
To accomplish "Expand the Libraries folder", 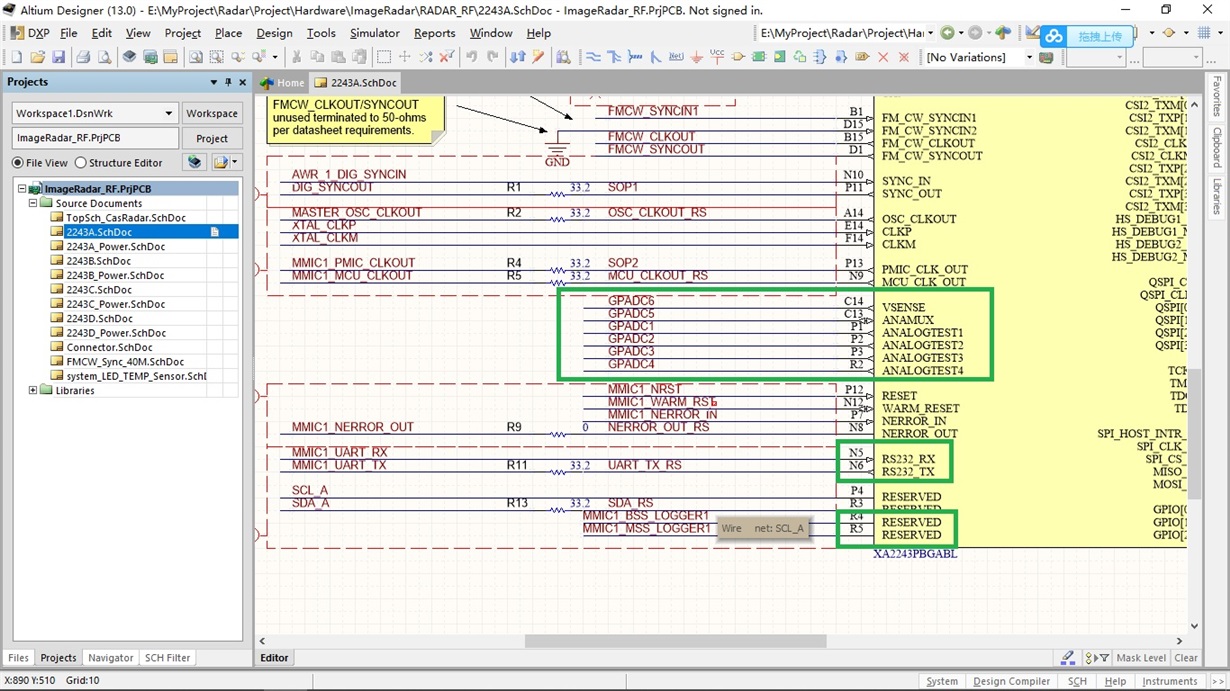I will tap(33, 390).
